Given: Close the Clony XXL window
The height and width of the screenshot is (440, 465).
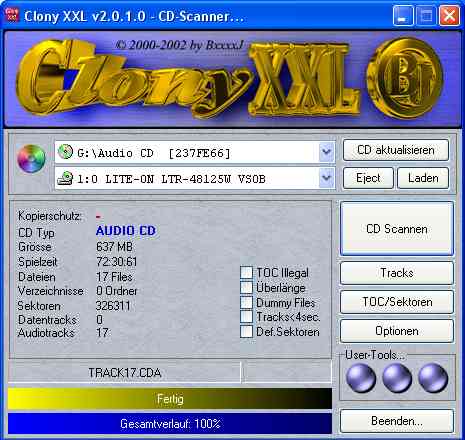Looking at the screenshot, I should [x=449, y=15].
